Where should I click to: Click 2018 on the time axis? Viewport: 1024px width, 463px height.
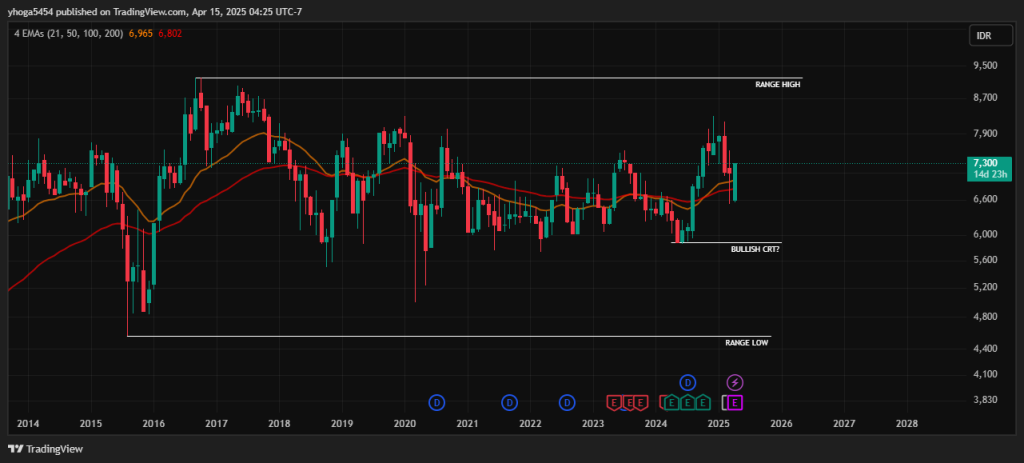pos(280,424)
